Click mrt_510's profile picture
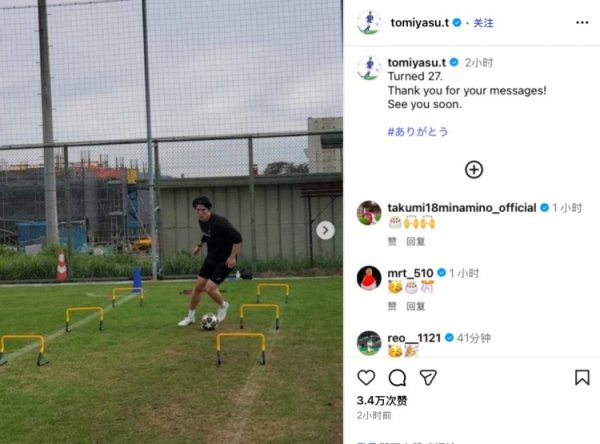 pyautogui.click(x=369, y=278)
